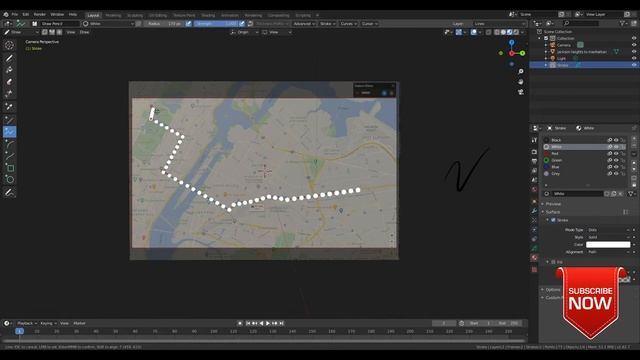Jump to the timeline start
The width and height of the screenshot is (640, 360).
[x=248, y=323]
